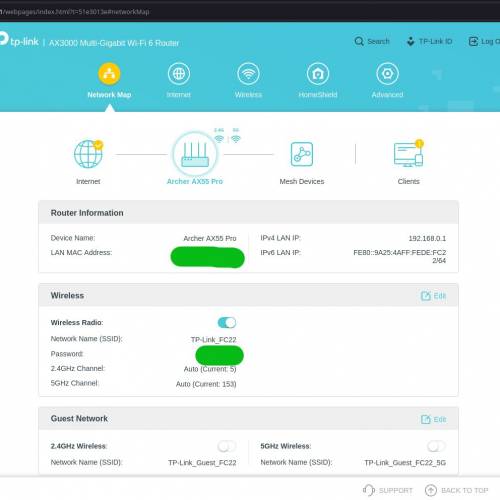Viewport: 500px width, 500px height.
Task: Select the Clients icon
Action: point(409,154)
